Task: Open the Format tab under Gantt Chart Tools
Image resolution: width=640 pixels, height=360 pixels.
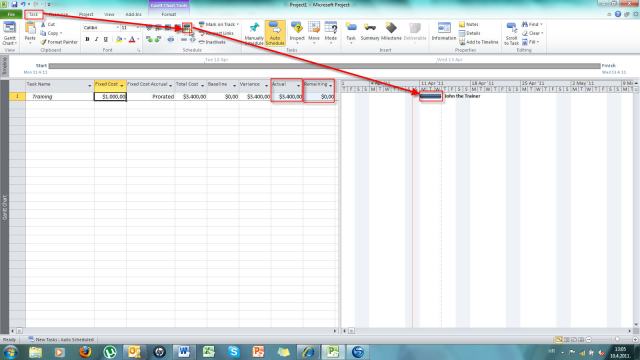Action: tap(169, 14)
